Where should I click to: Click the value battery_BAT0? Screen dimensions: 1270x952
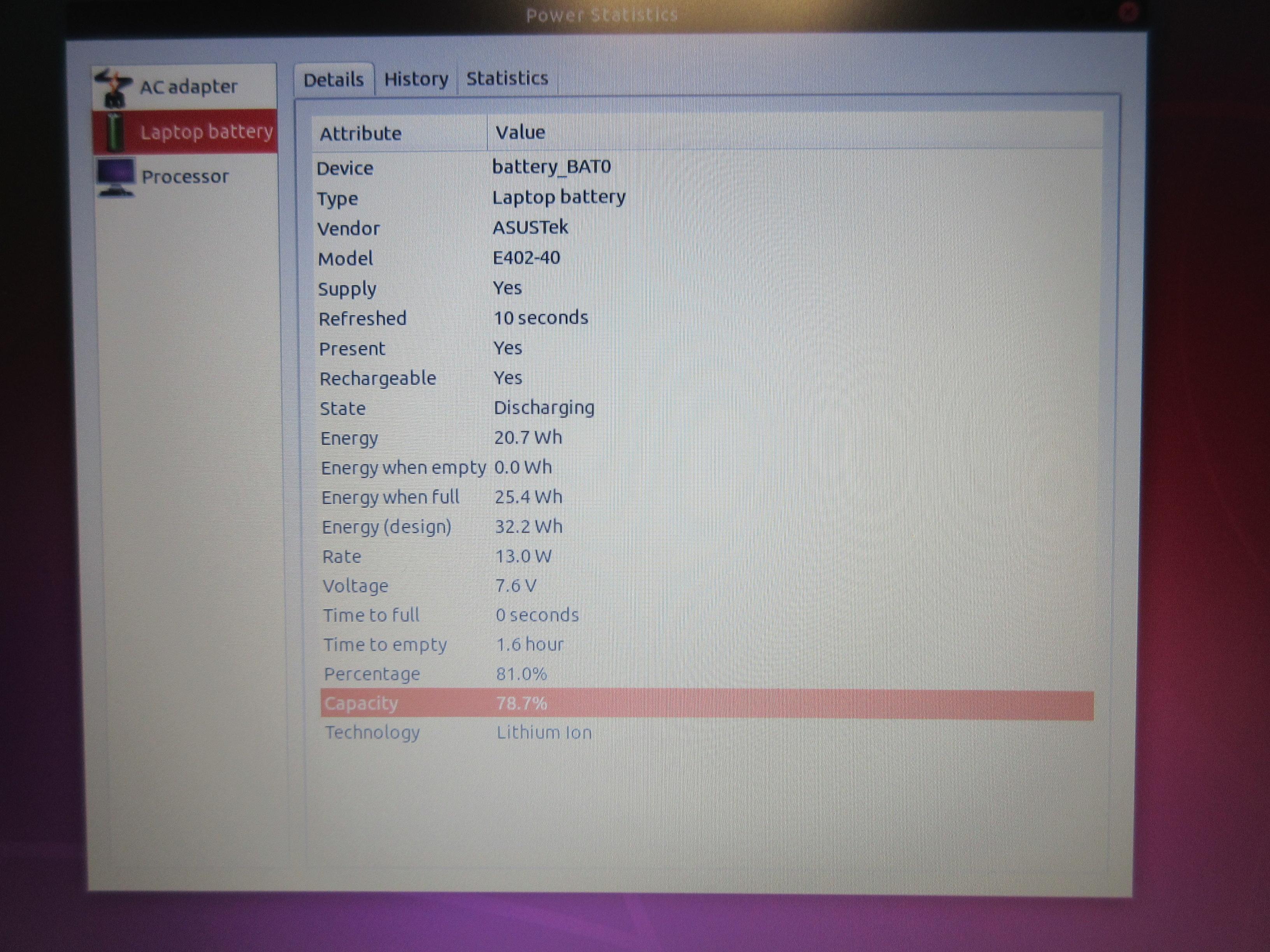pos(552,167)
